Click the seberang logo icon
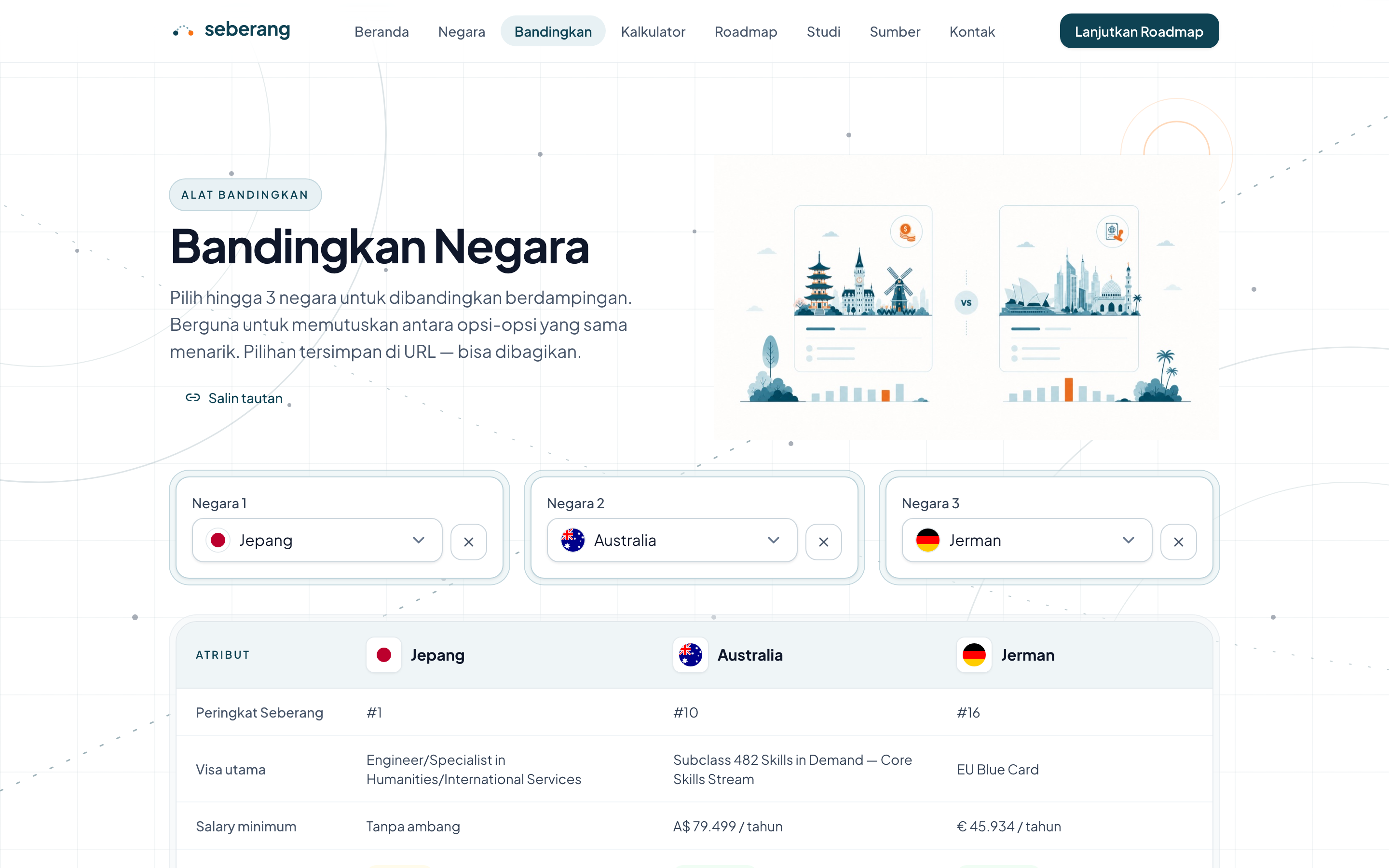Screen dimensions: 1389x868 coord(183,30)
